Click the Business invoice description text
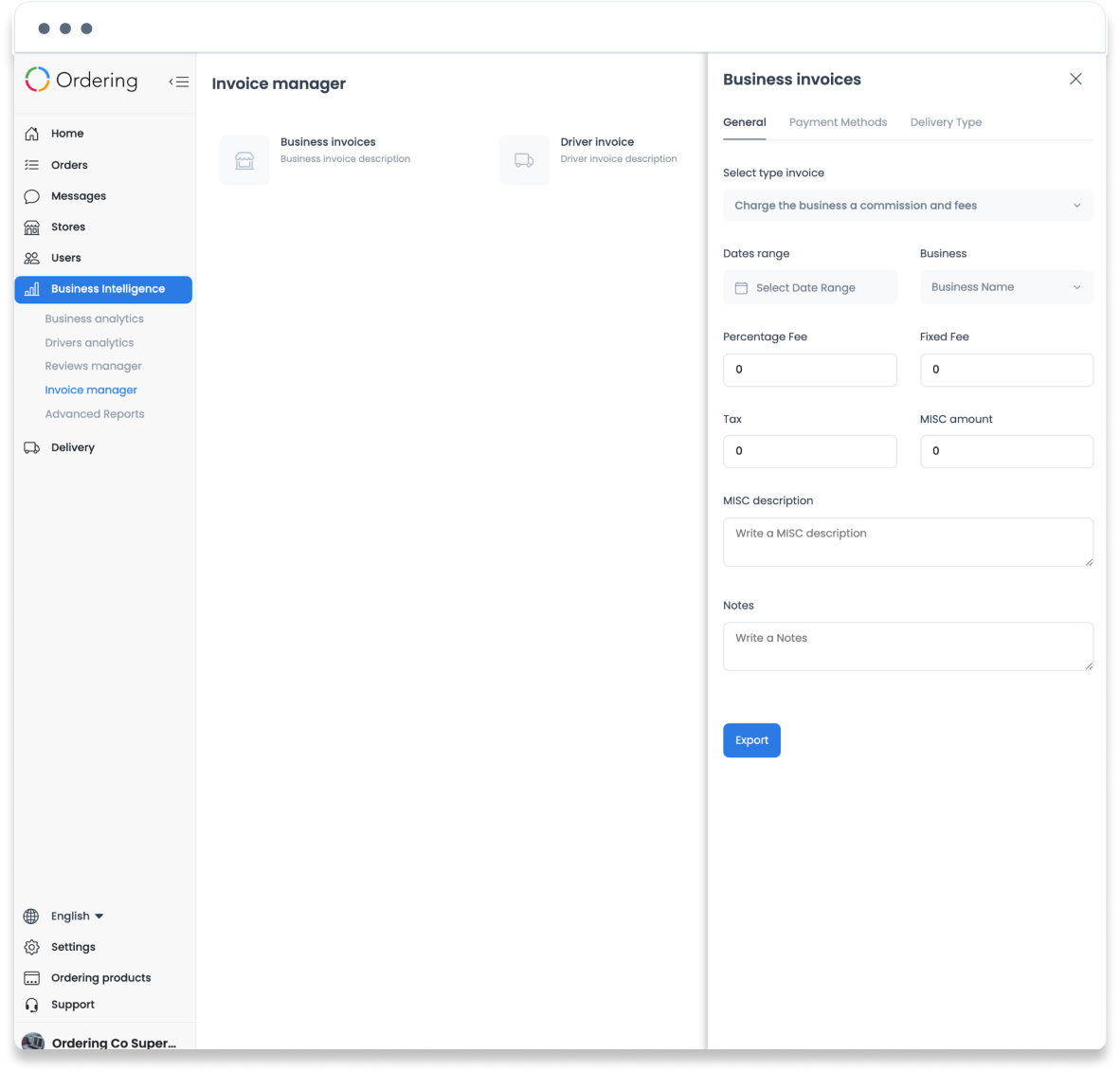 345,159
